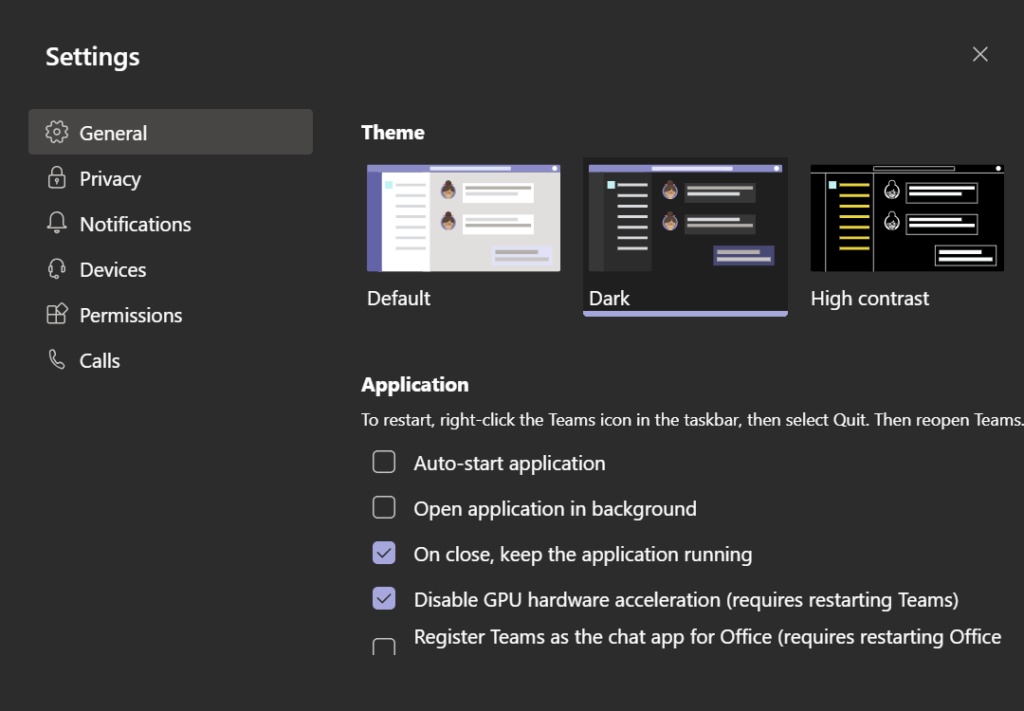Go to the Calls text label
The image size is (1024, 711).
[x=100, y=361]
